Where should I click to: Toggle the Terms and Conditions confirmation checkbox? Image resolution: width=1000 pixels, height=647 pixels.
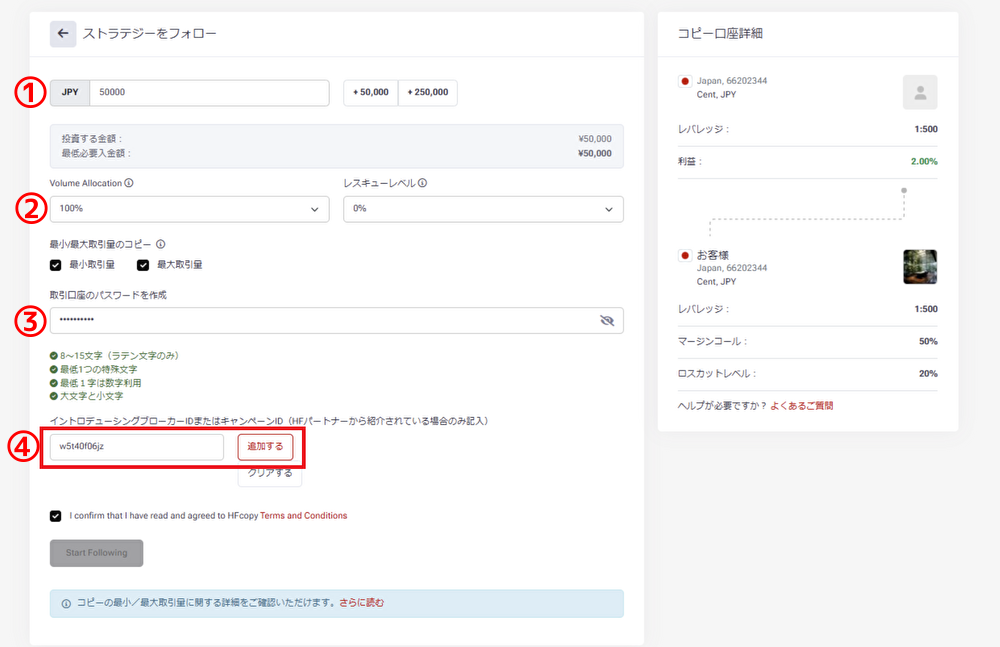click(x=56, y=516)
